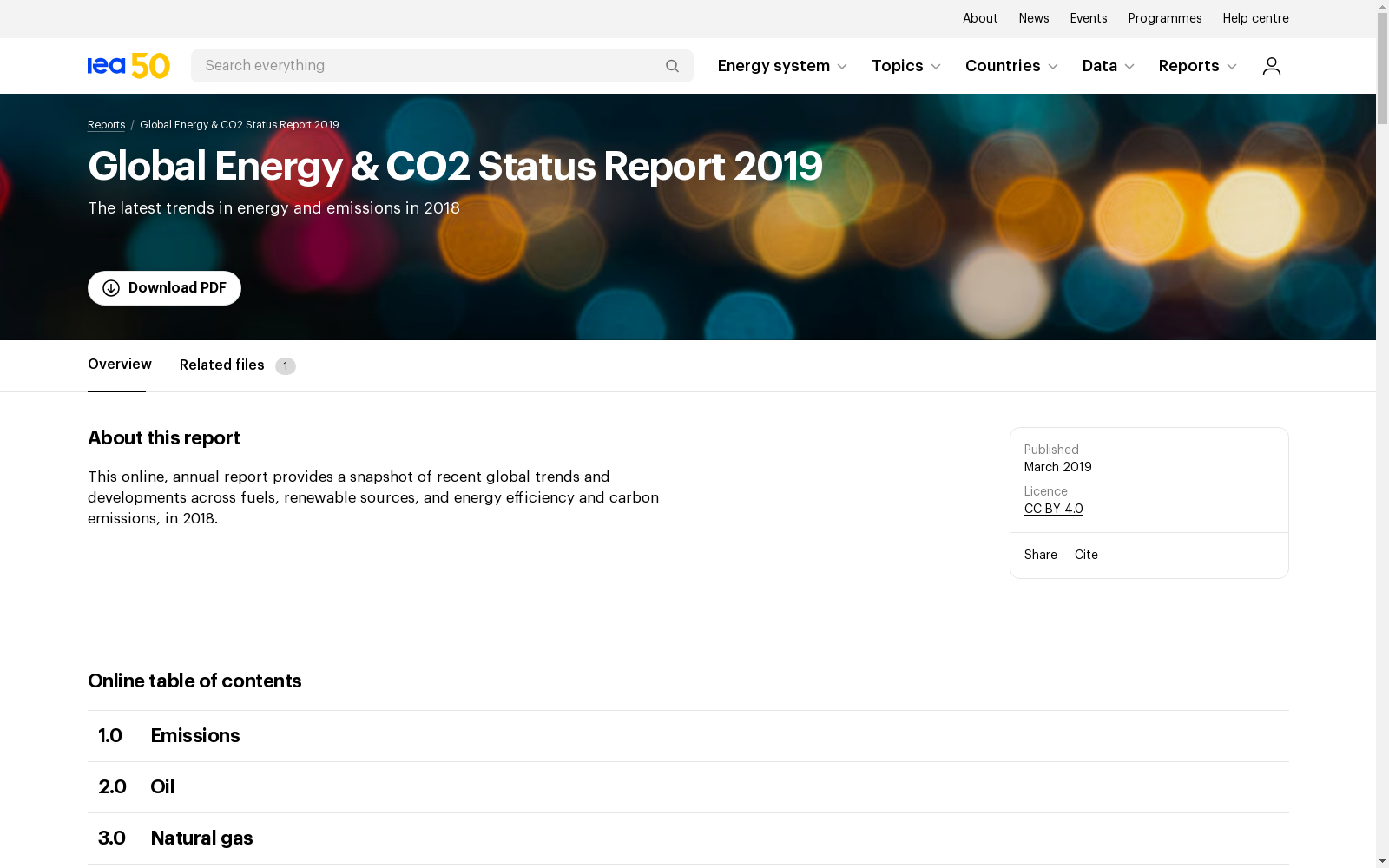Click the scrollbar up arrow

1382,6
